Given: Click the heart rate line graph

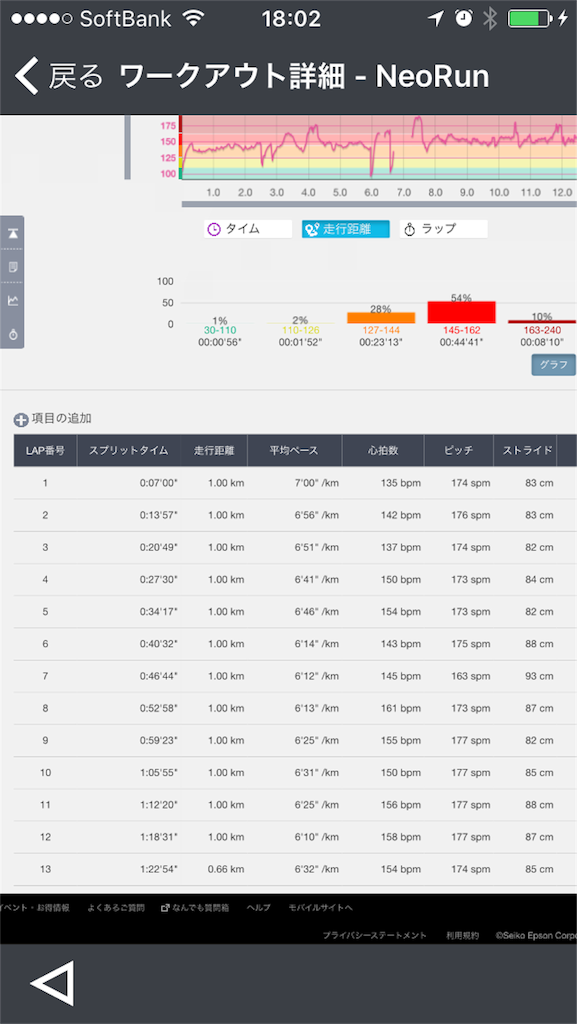Looking at the screenshot, I should click(x=379, y=146).
